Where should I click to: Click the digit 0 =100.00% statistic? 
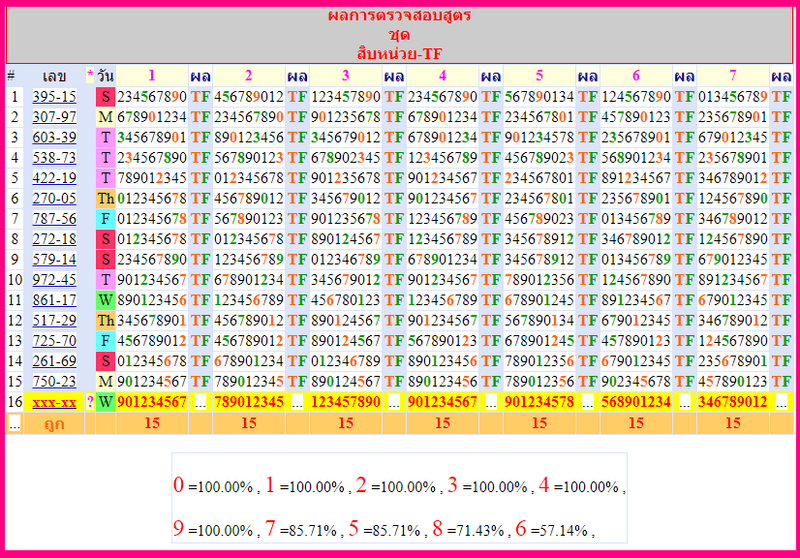[x=213, y=485]
